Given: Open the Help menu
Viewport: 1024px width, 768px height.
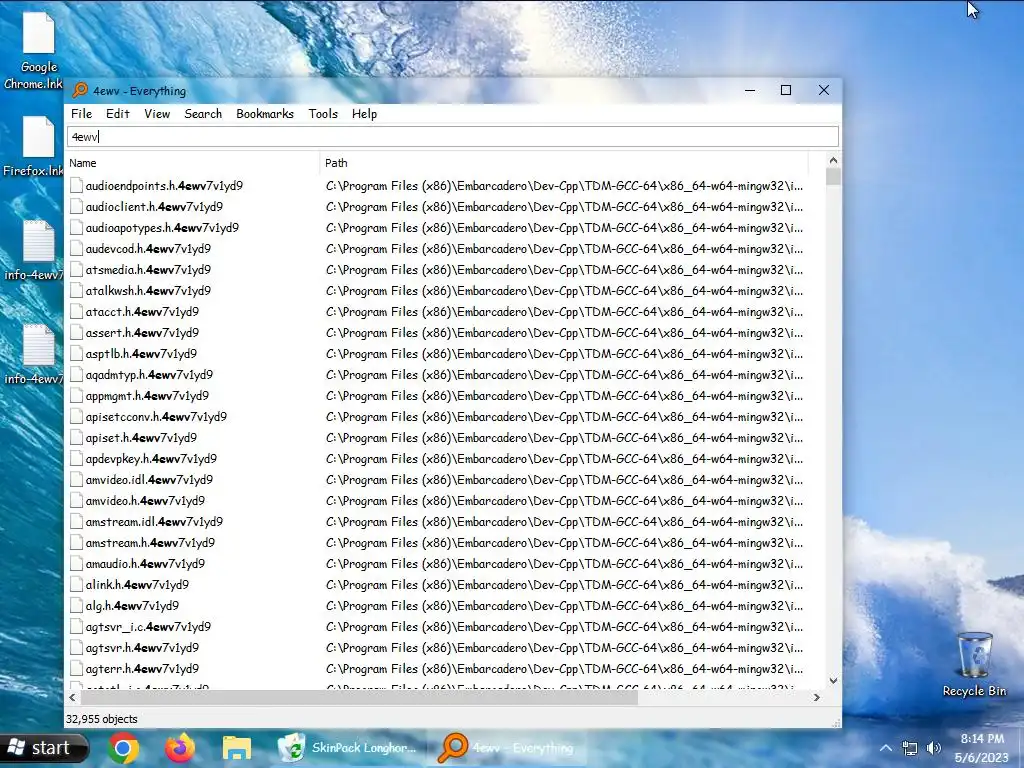Looking at the screenshot, I should [364, 114].
